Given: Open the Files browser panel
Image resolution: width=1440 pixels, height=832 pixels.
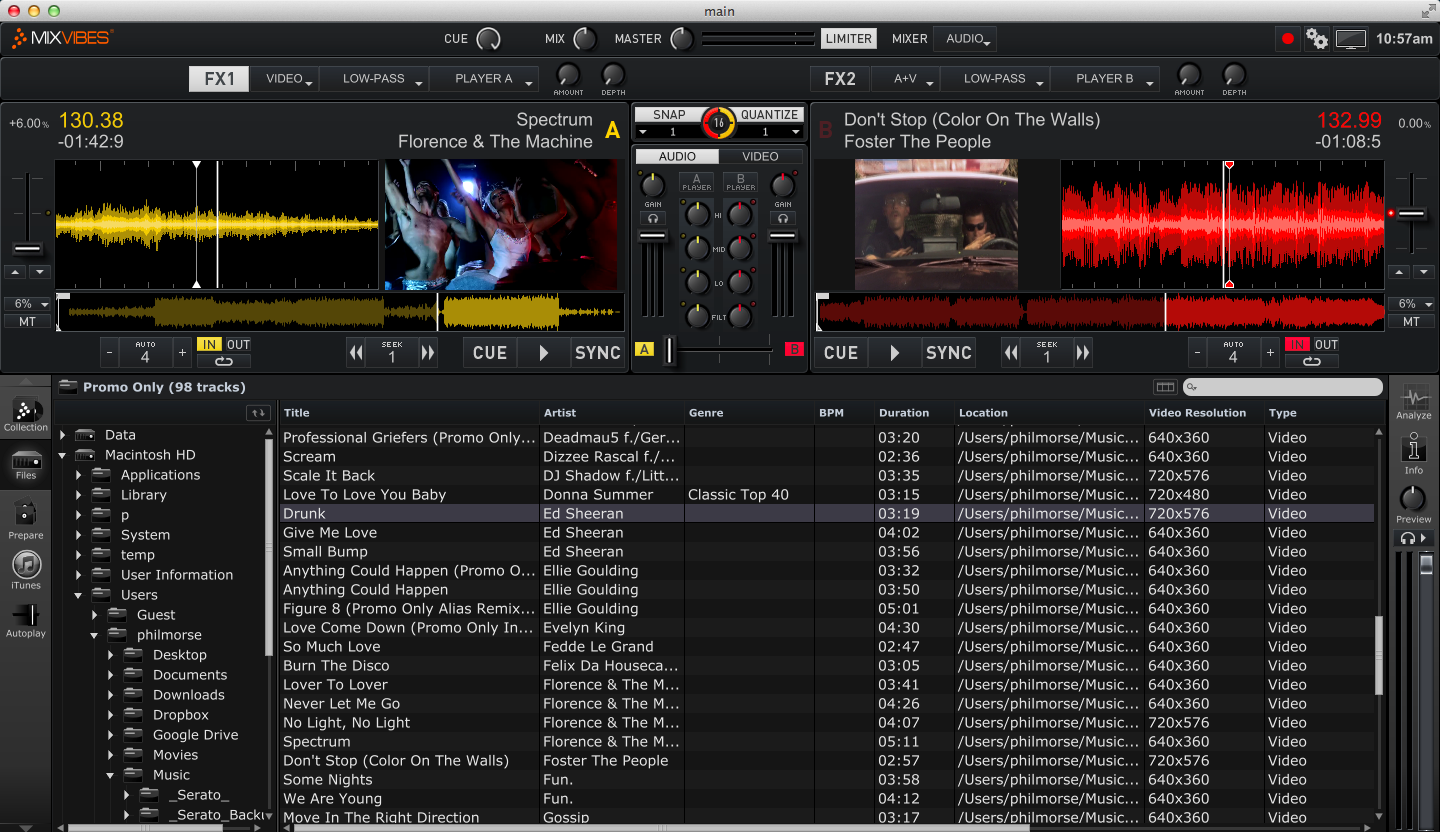Looking at the screenshot, I should (x=26, y=465).
